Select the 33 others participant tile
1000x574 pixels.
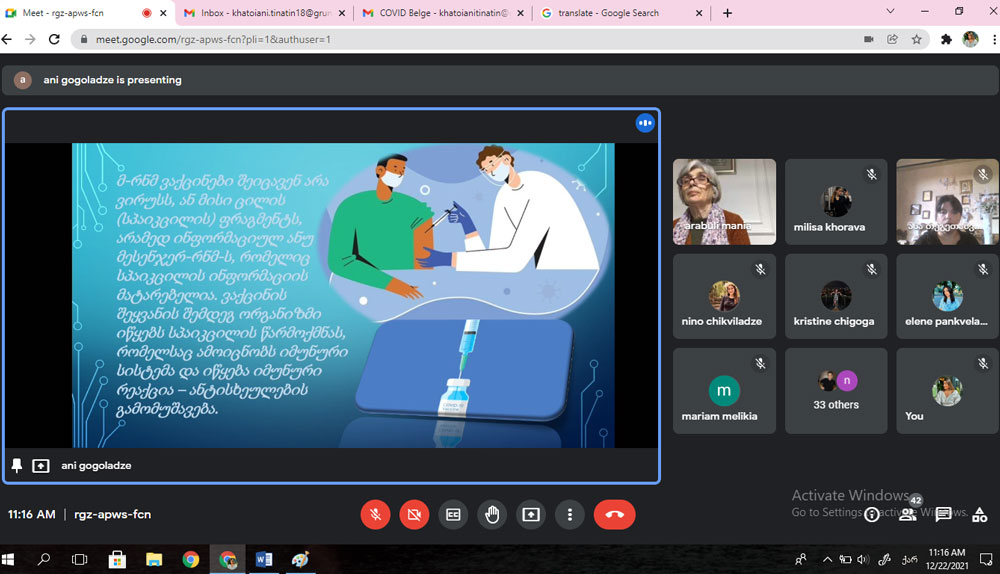pyautogui.click(x=836, y=390)
